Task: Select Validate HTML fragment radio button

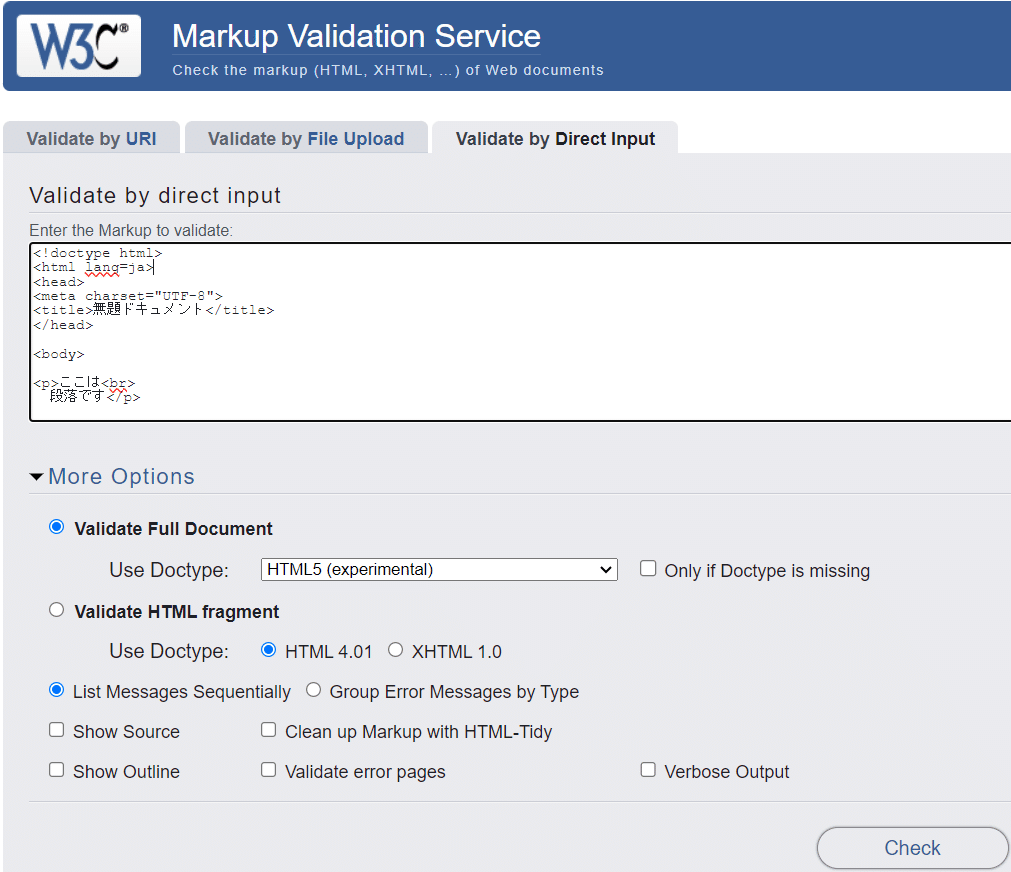Action: 57,609
